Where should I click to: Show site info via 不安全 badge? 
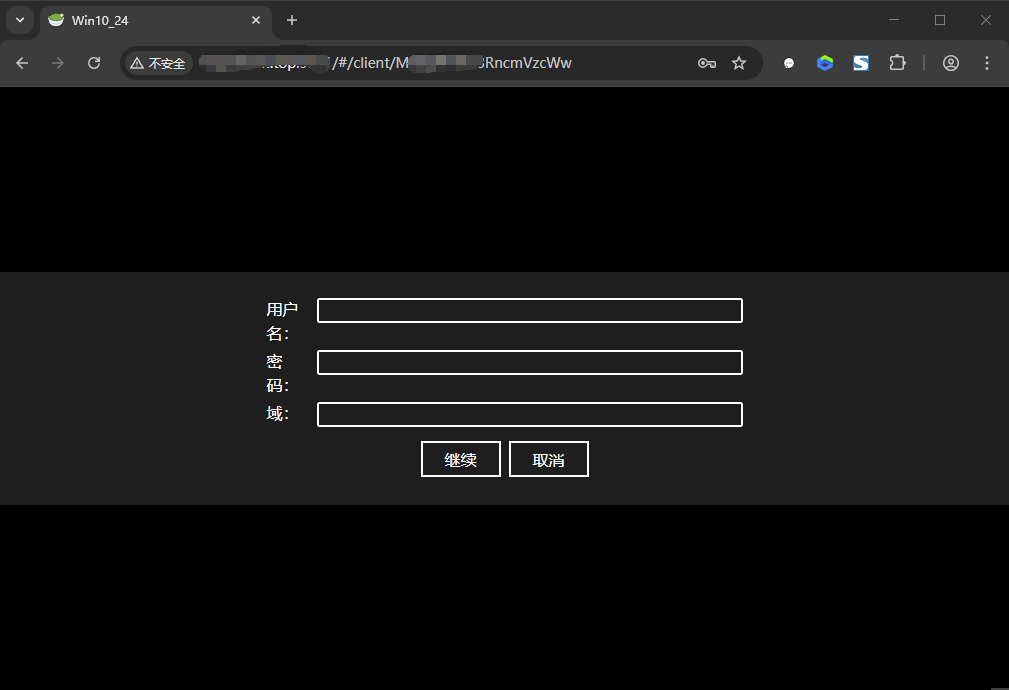(x=158, y=63)
